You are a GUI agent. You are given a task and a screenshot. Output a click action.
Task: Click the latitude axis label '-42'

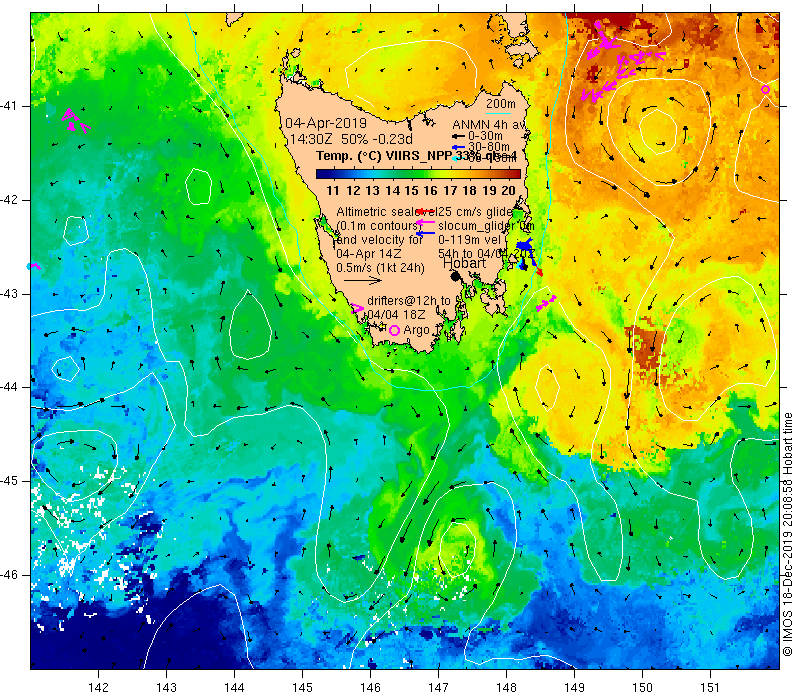tap(9, 200)
